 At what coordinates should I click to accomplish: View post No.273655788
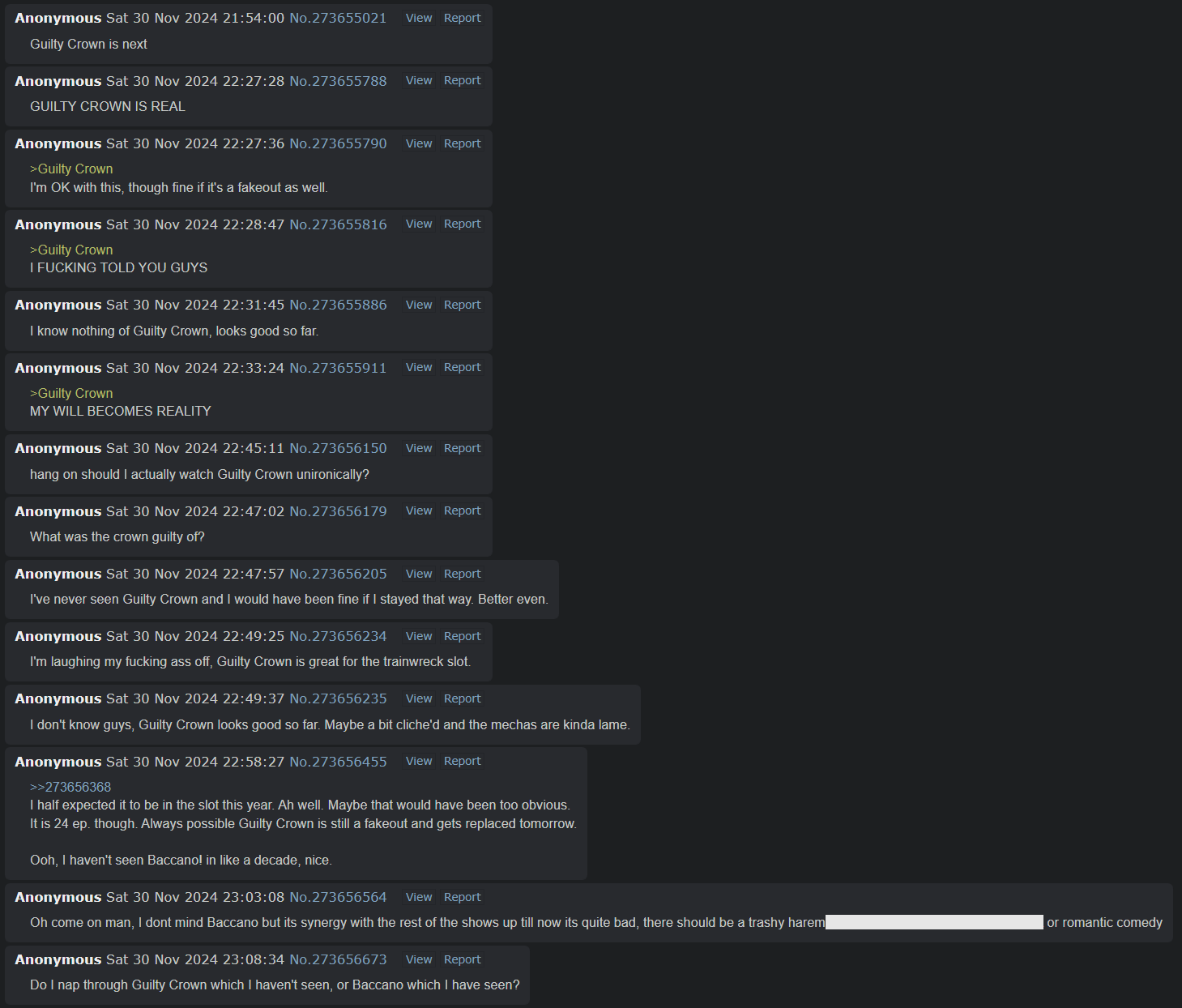[x=419, y=80]
